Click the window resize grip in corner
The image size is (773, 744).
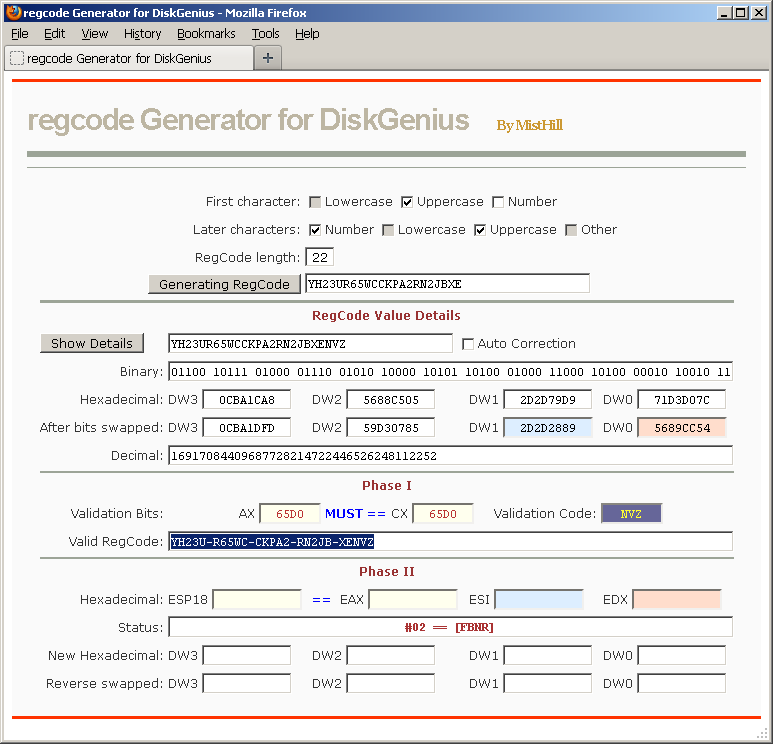(x=762, y=734)
